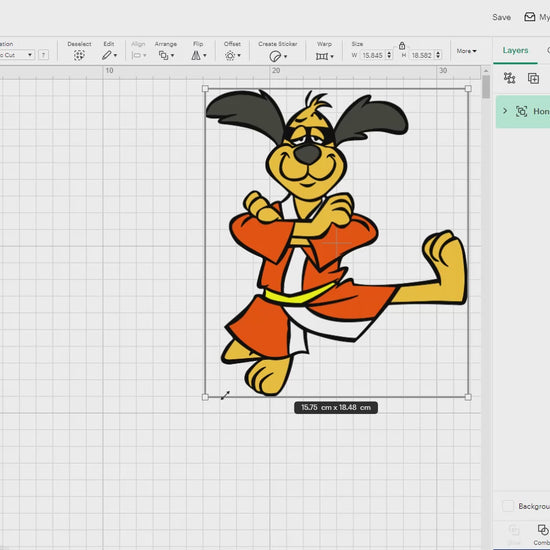Switch to the Layers tab
Image resolution: width=550 pixels, height=550 pixels.
[x=515, y=51]
